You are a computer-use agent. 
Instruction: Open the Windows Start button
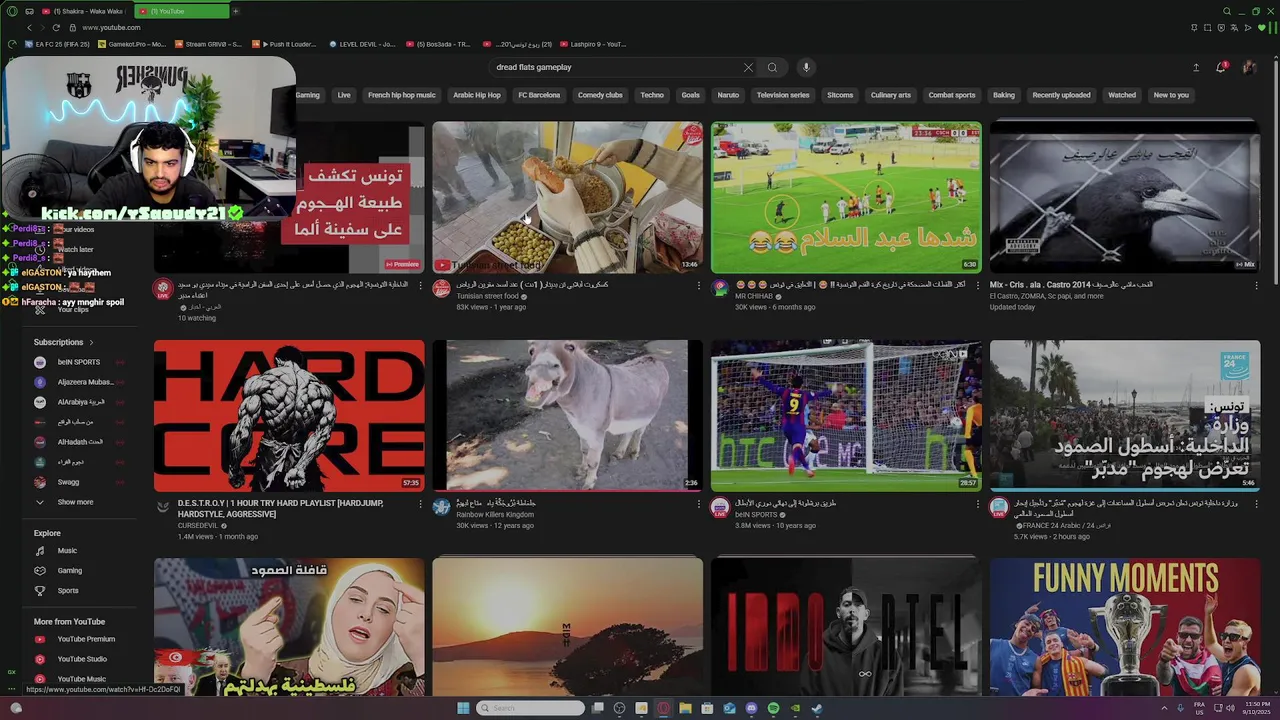click(463, 708)
